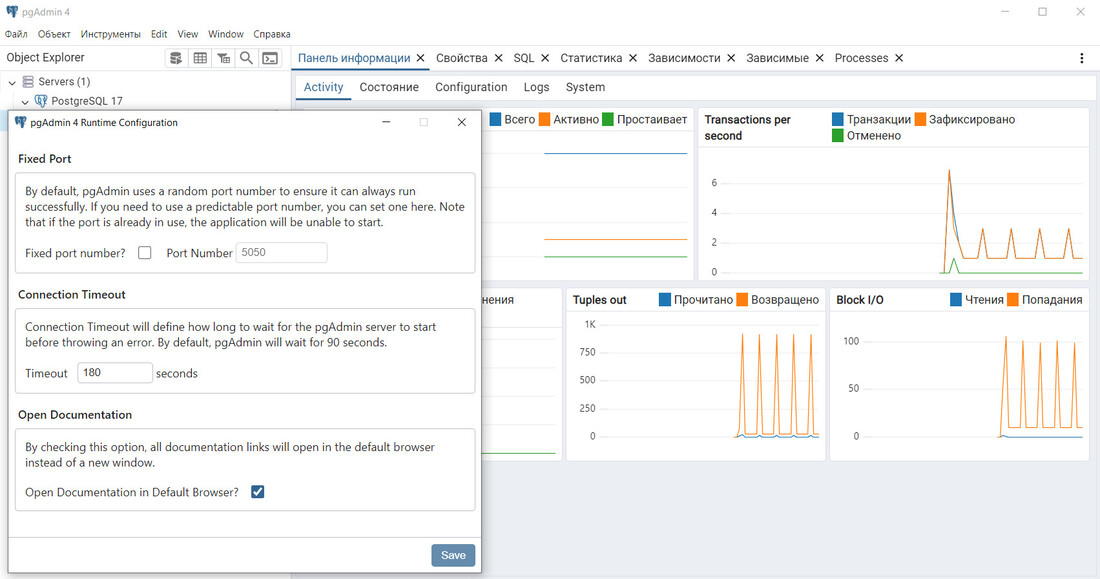
Task: Open the Logs sub-tab
Action: pos(537,87)
